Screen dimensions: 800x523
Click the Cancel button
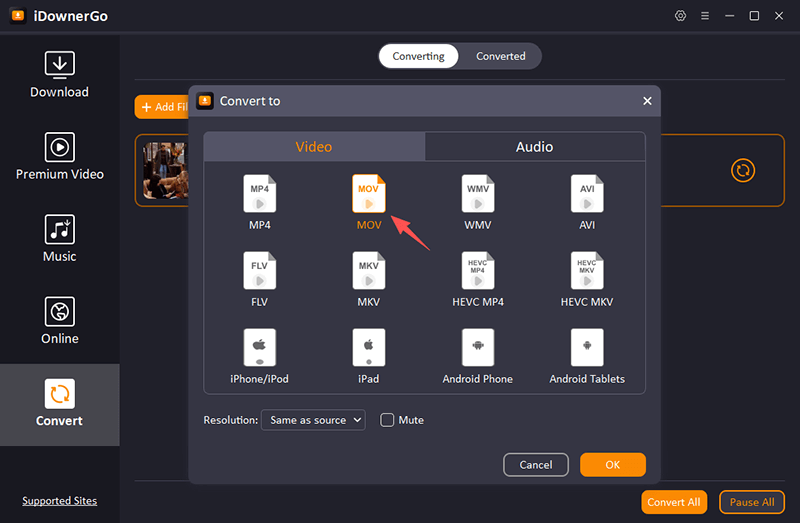[x=536, y=464]
